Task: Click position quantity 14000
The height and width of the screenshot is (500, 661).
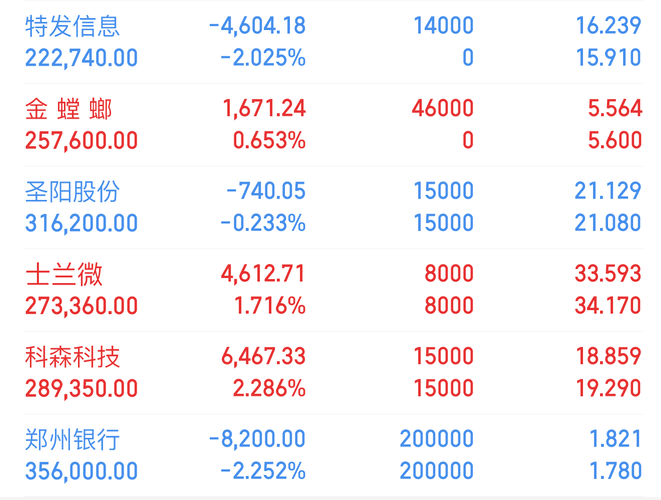Action: coord(443,26)
